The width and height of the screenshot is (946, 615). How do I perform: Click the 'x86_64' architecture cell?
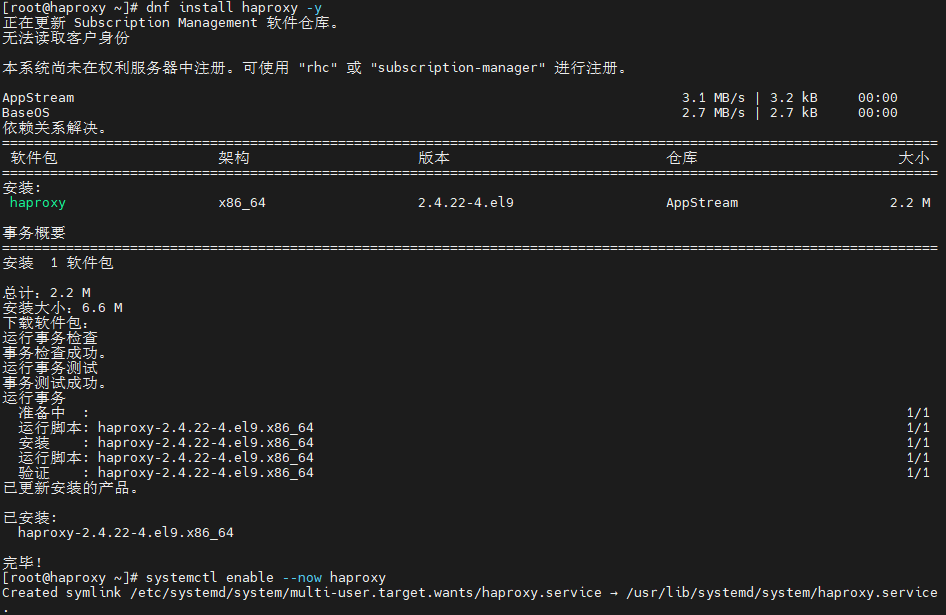[x=242, y=203]
